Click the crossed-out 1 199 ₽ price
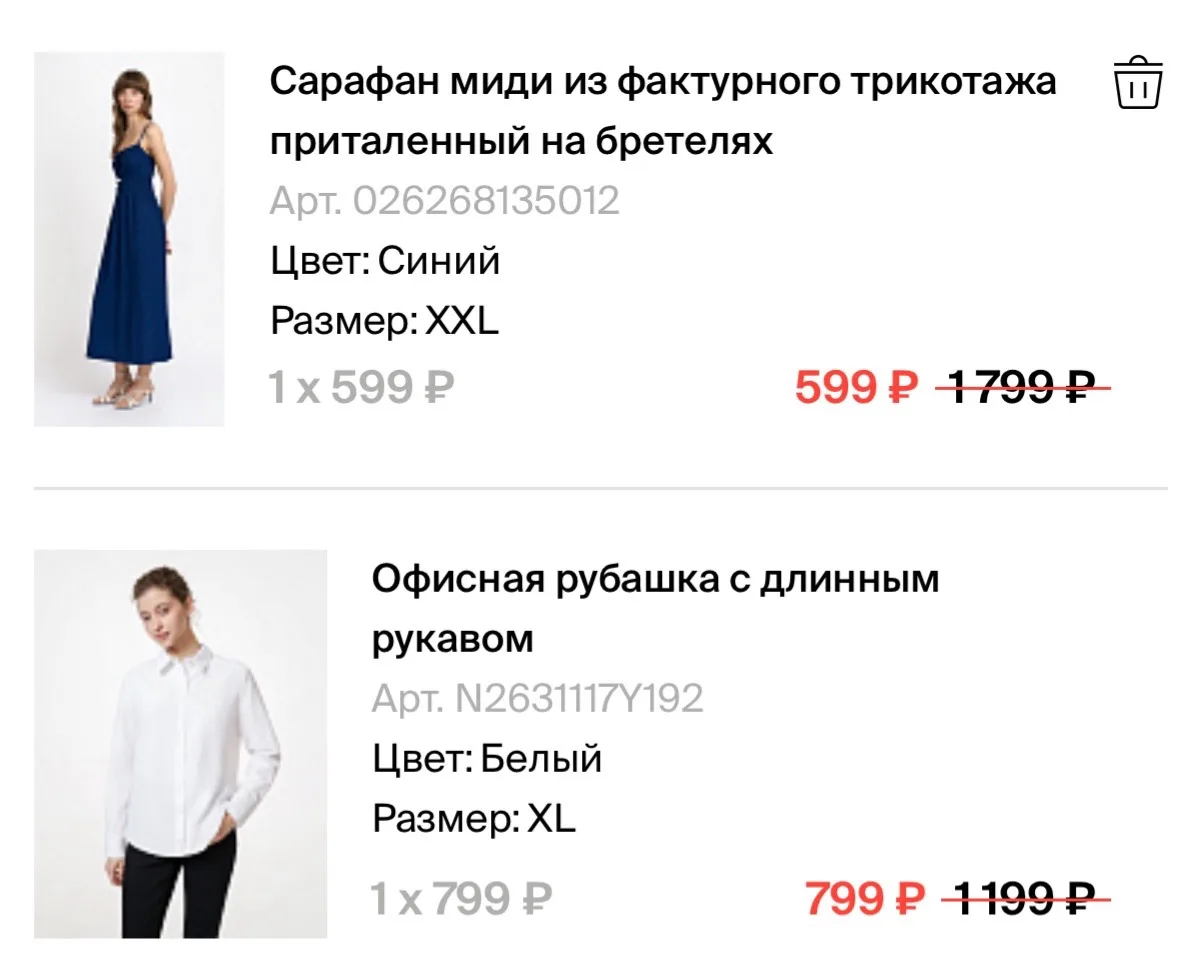1192x977 pixels. click(1026, 898)
